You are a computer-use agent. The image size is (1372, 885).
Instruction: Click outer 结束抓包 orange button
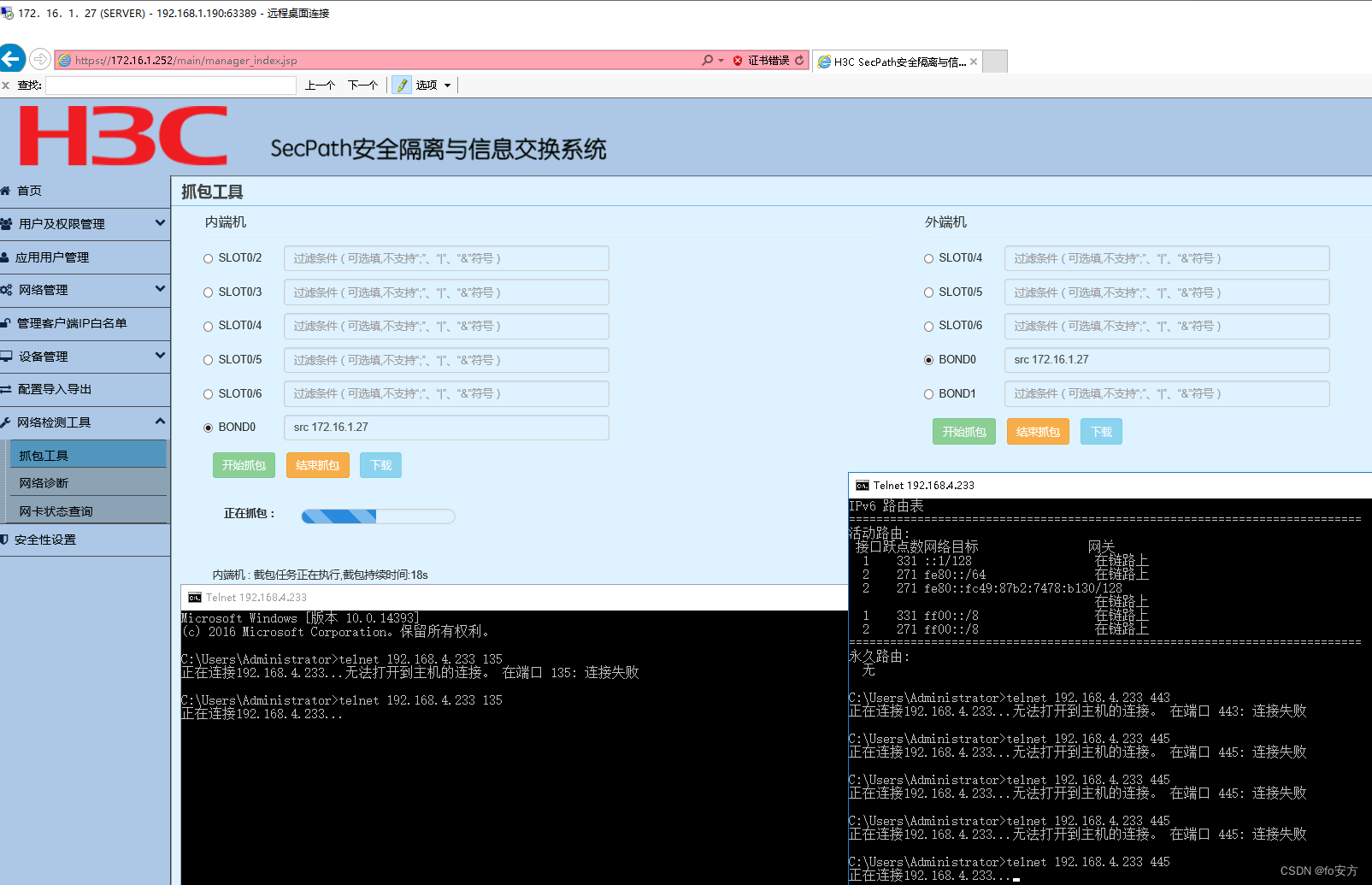point(1038,432)
